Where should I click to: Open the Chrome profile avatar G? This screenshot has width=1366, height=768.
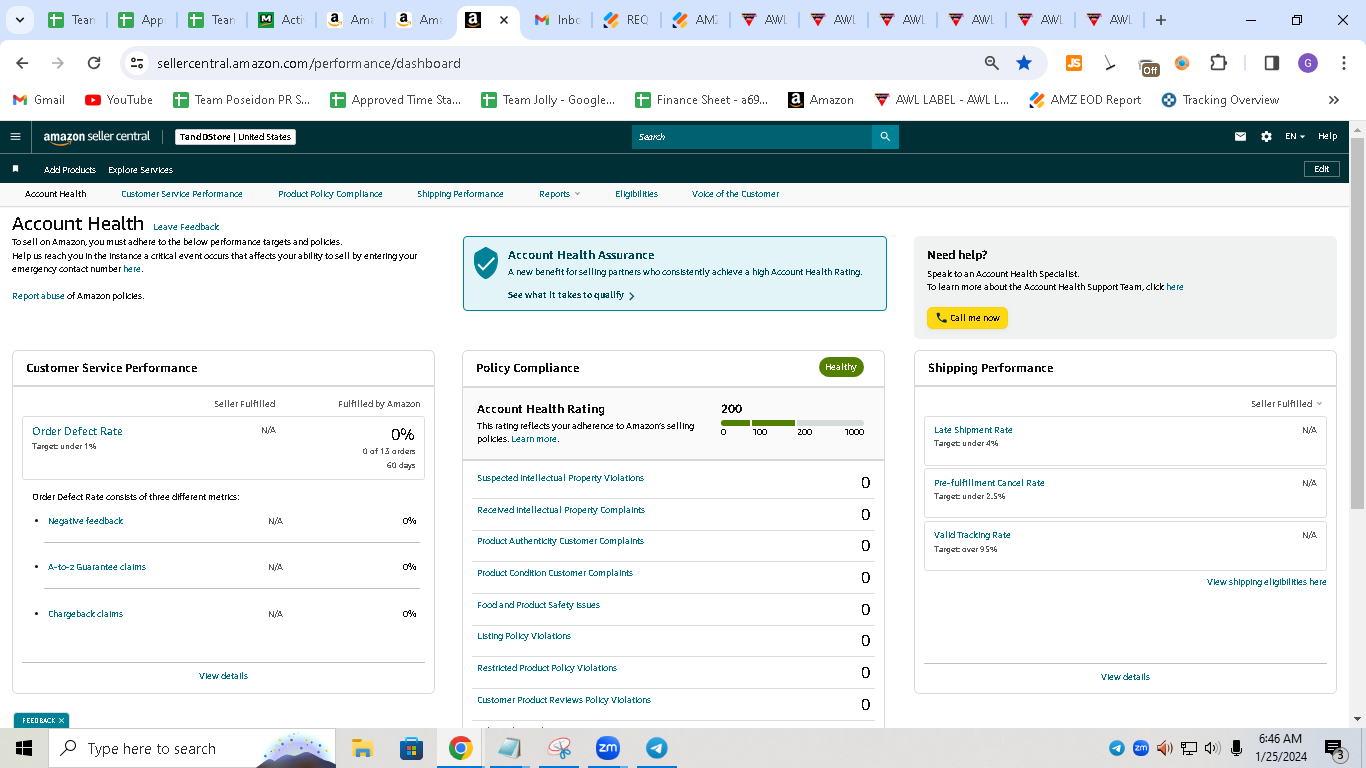tap(1308, 63)
